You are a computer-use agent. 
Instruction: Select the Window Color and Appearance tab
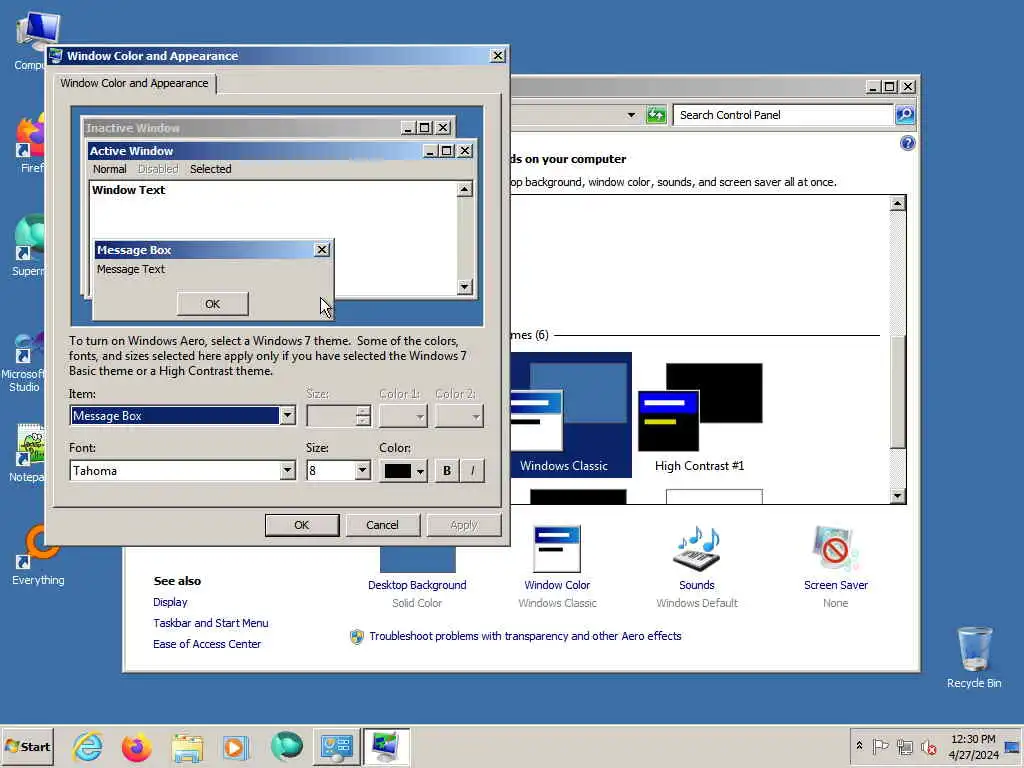coord(134,83)
